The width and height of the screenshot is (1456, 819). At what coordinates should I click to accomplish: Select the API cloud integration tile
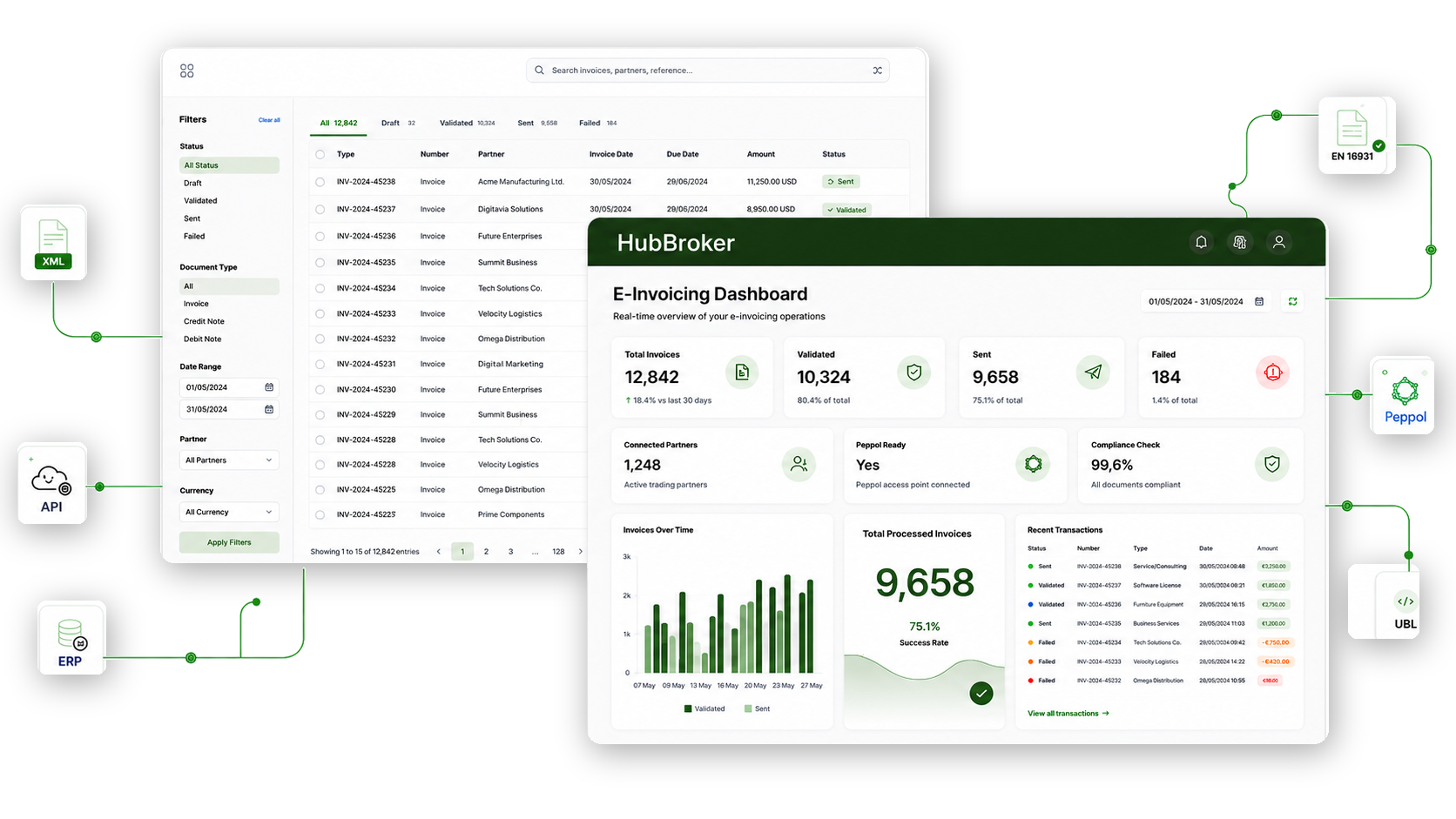52,484
